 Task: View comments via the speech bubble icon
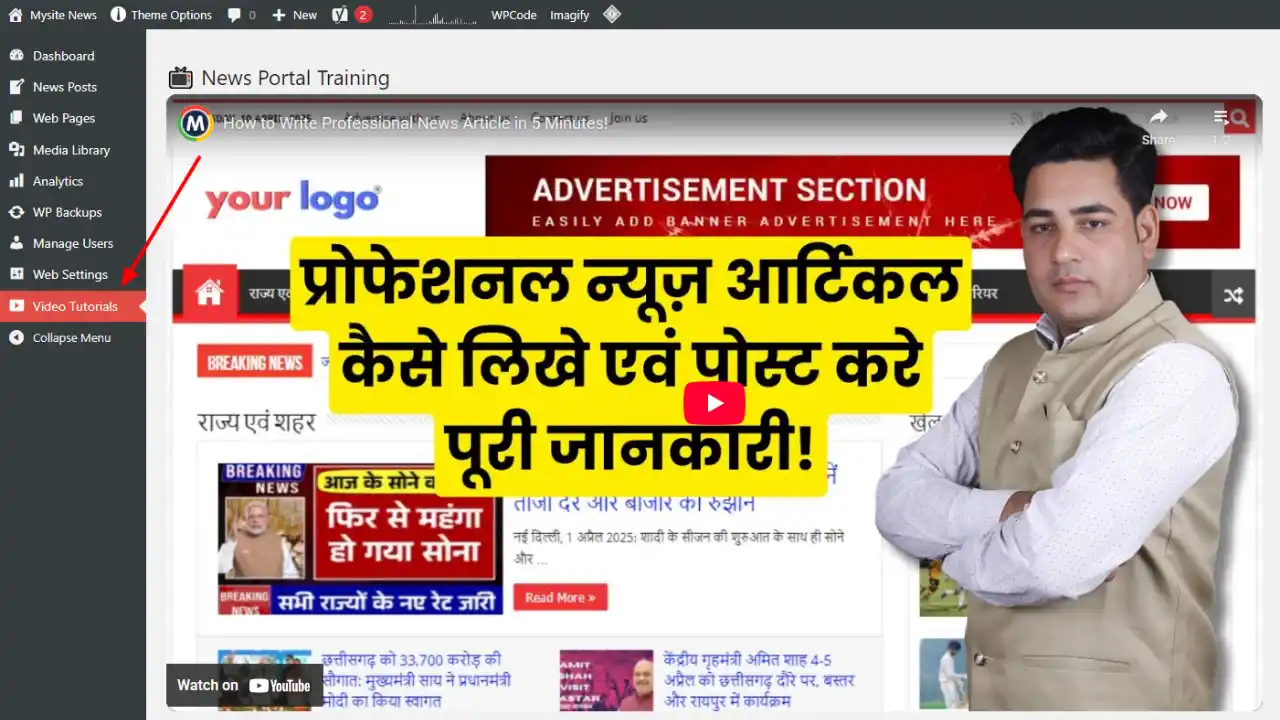pos(241,15)
